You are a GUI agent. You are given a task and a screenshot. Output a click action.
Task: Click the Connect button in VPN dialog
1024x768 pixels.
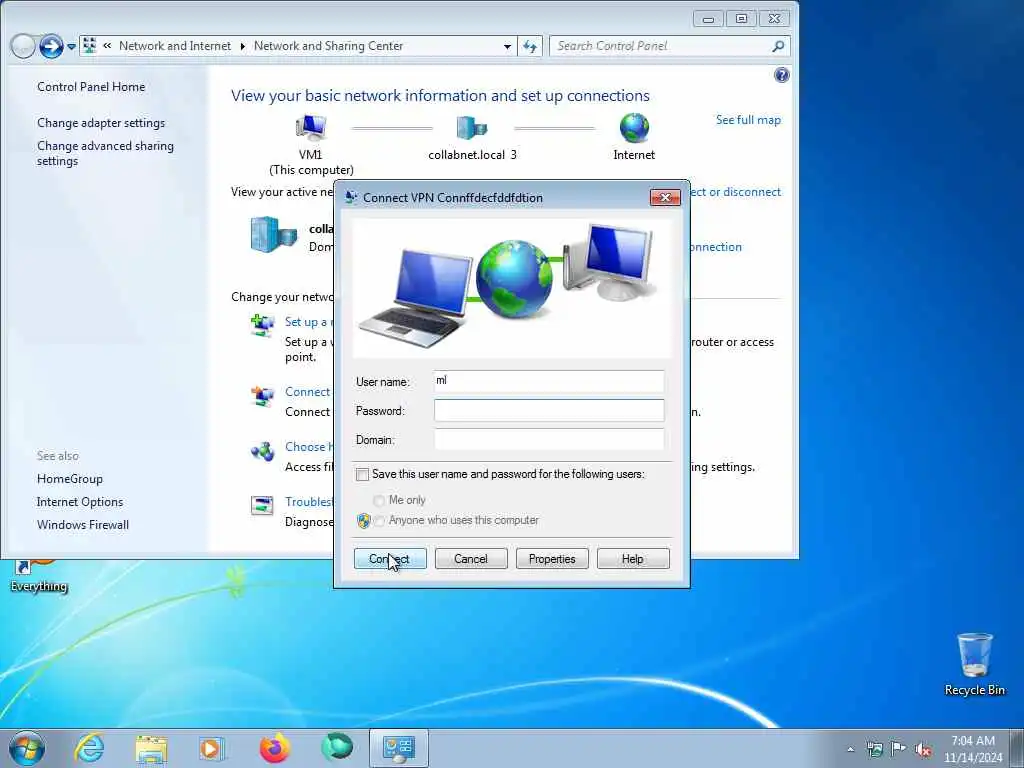click(x=390, y=558)
